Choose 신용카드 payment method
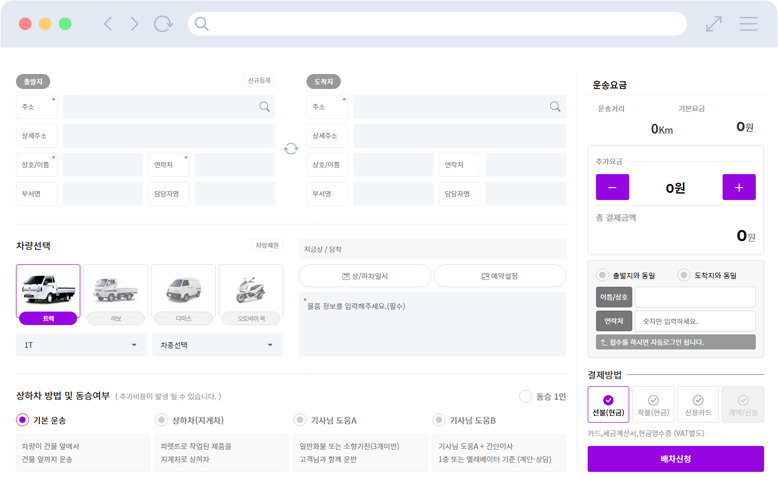The height and width of the screenshot is (499, 778). (698, 404)
